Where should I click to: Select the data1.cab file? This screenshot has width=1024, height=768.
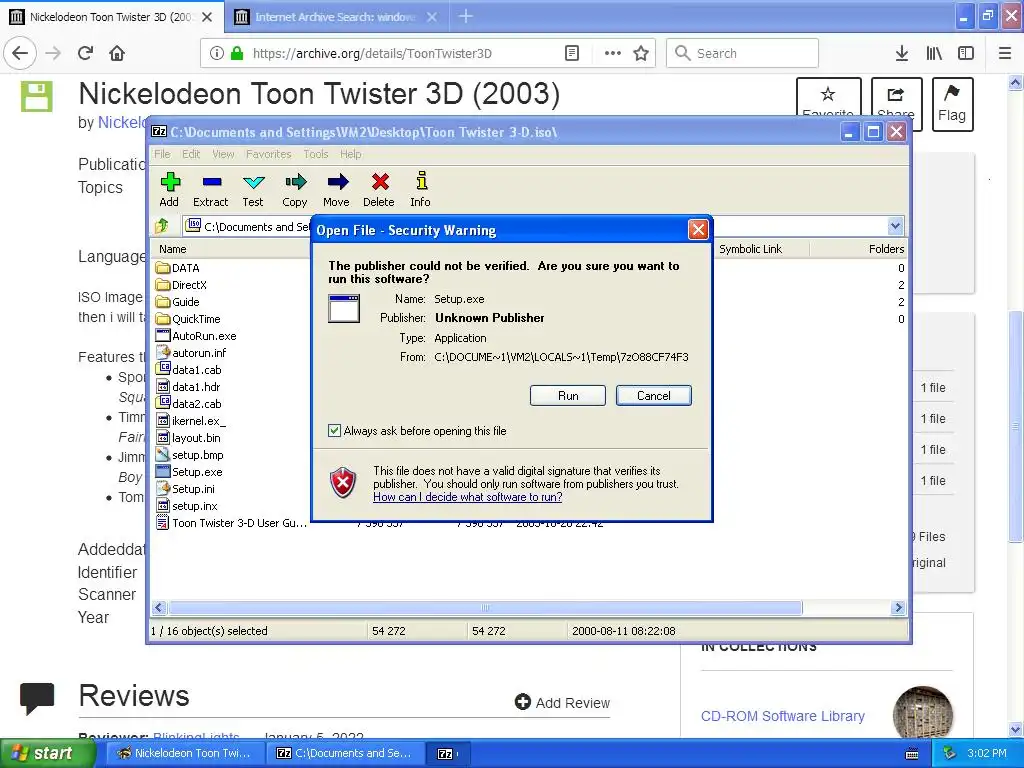[x=189, y=370]
